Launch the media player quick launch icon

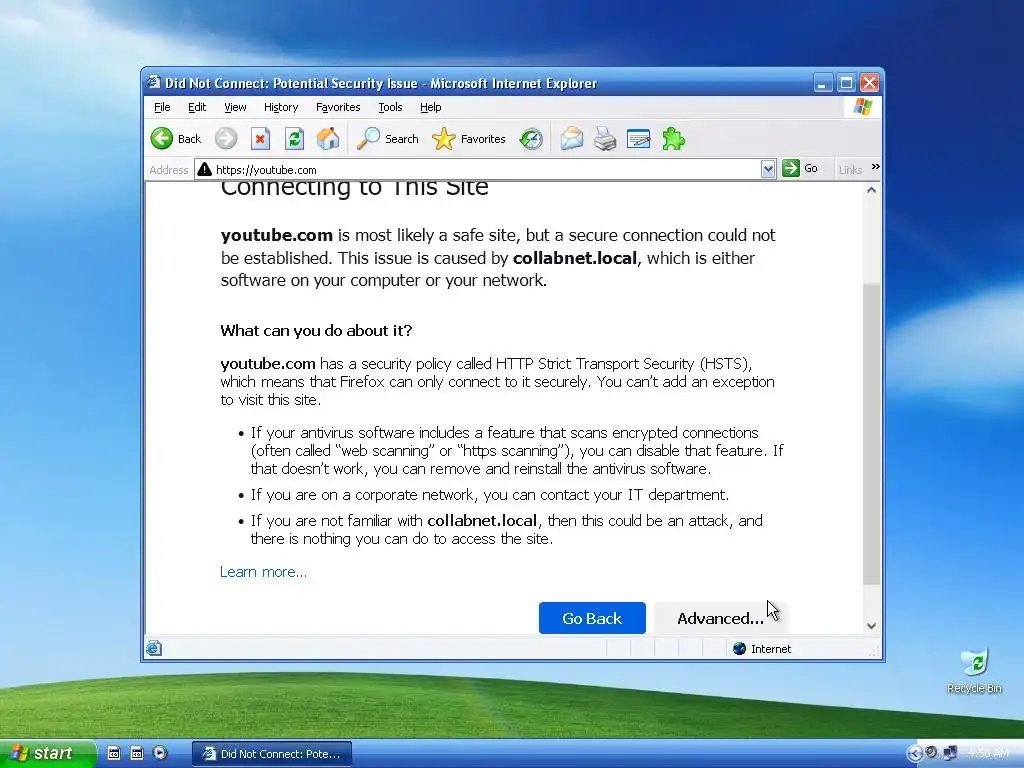pos(160,753)
